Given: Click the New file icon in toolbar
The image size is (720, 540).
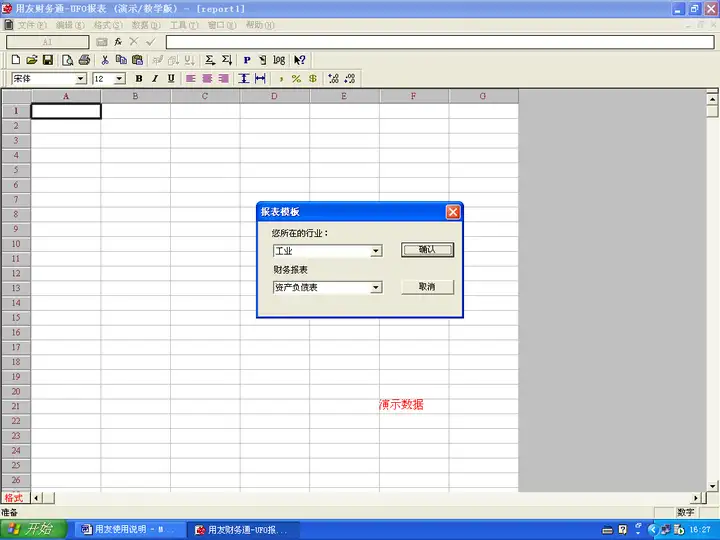Looking at the screenshot, I should point(16,60).
